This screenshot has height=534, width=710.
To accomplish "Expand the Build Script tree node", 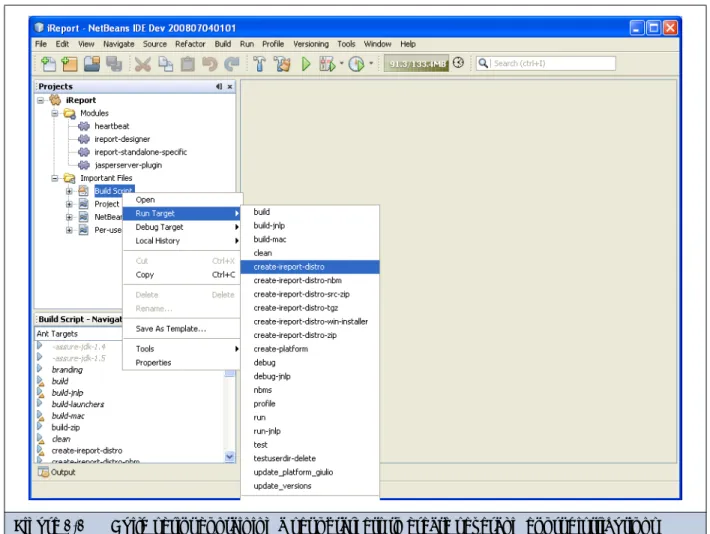I will tap(69, 191).
